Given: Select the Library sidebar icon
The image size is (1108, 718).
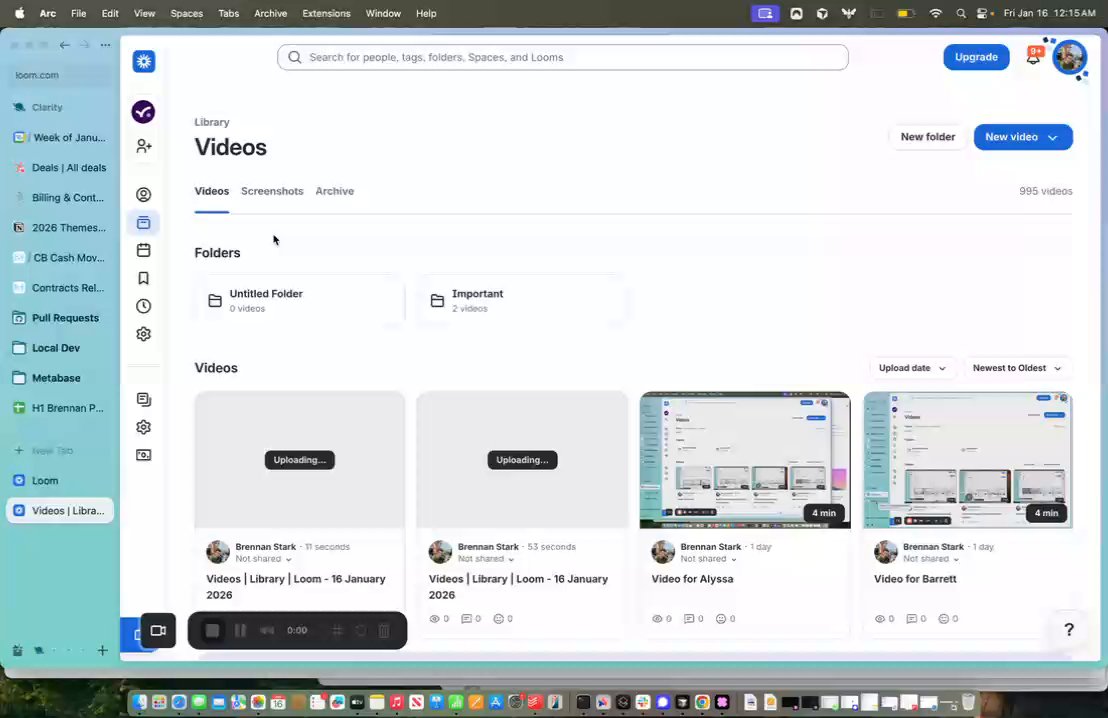Looking at the screenshot, I should [x=143, y=223].
